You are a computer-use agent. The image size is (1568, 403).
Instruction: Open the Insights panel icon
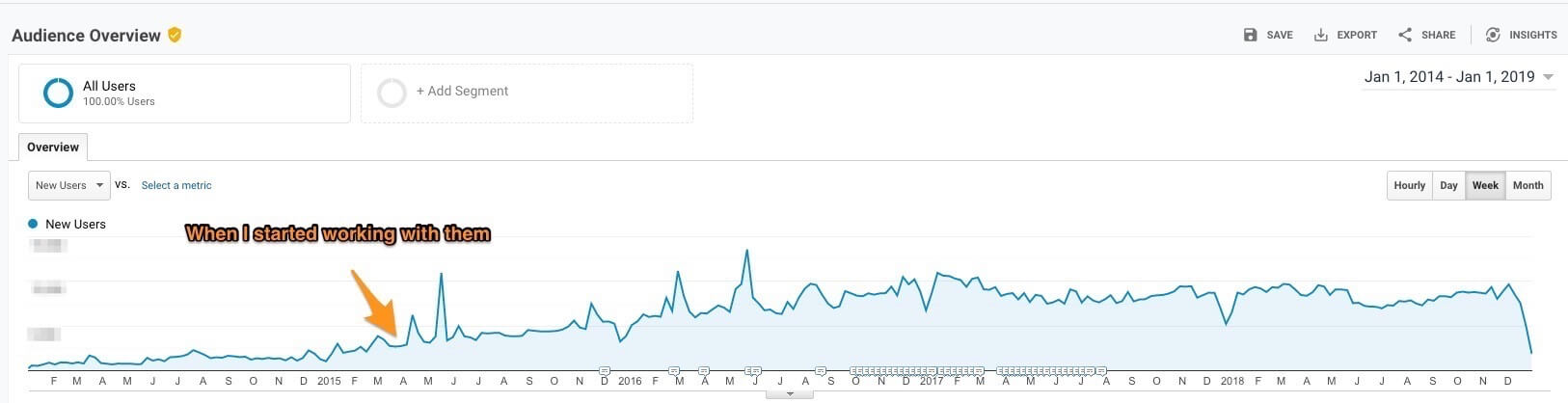(x=1493, y=35)
